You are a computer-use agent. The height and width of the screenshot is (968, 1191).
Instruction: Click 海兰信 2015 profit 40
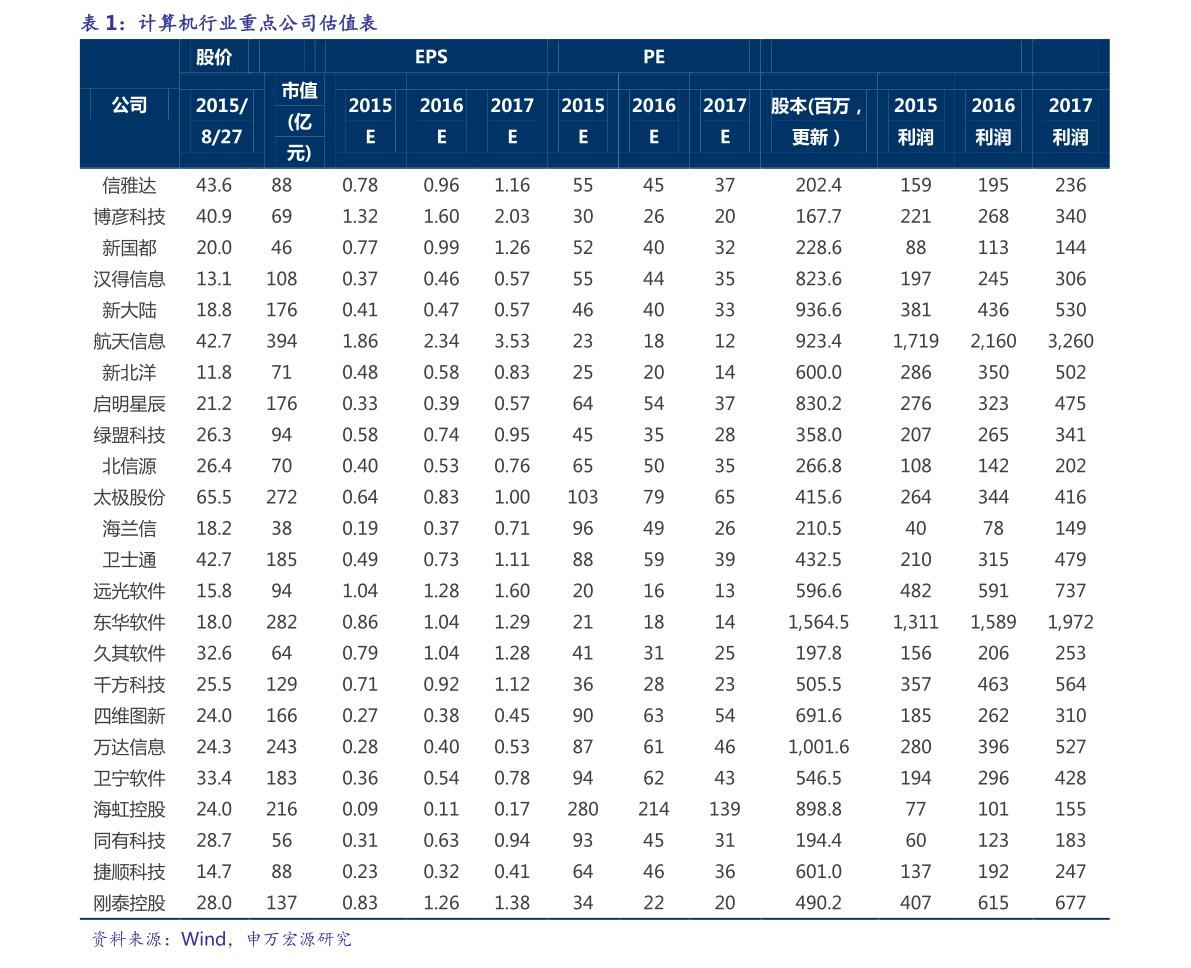(x=915, y=528)
